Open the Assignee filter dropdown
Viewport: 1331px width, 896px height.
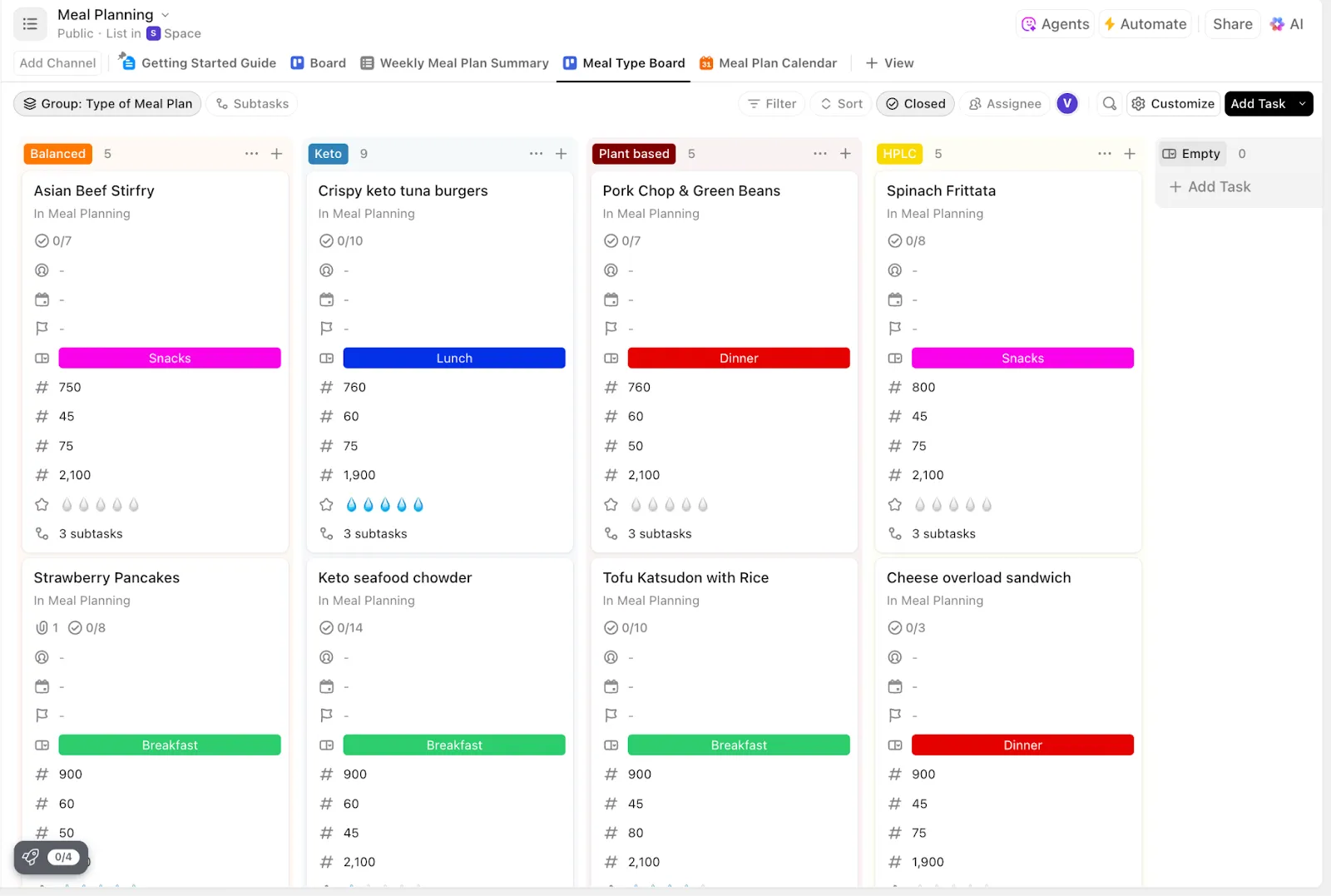click(1005, 104)
